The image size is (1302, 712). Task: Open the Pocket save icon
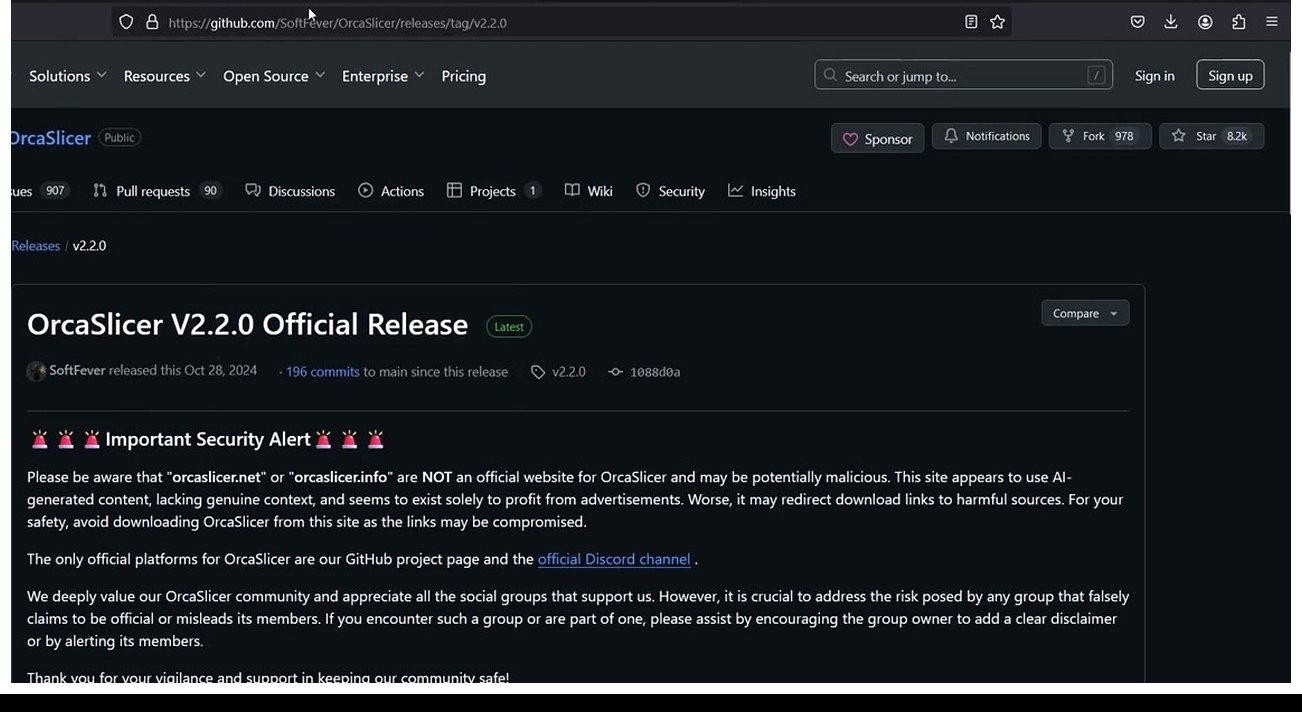(1137, 22)
